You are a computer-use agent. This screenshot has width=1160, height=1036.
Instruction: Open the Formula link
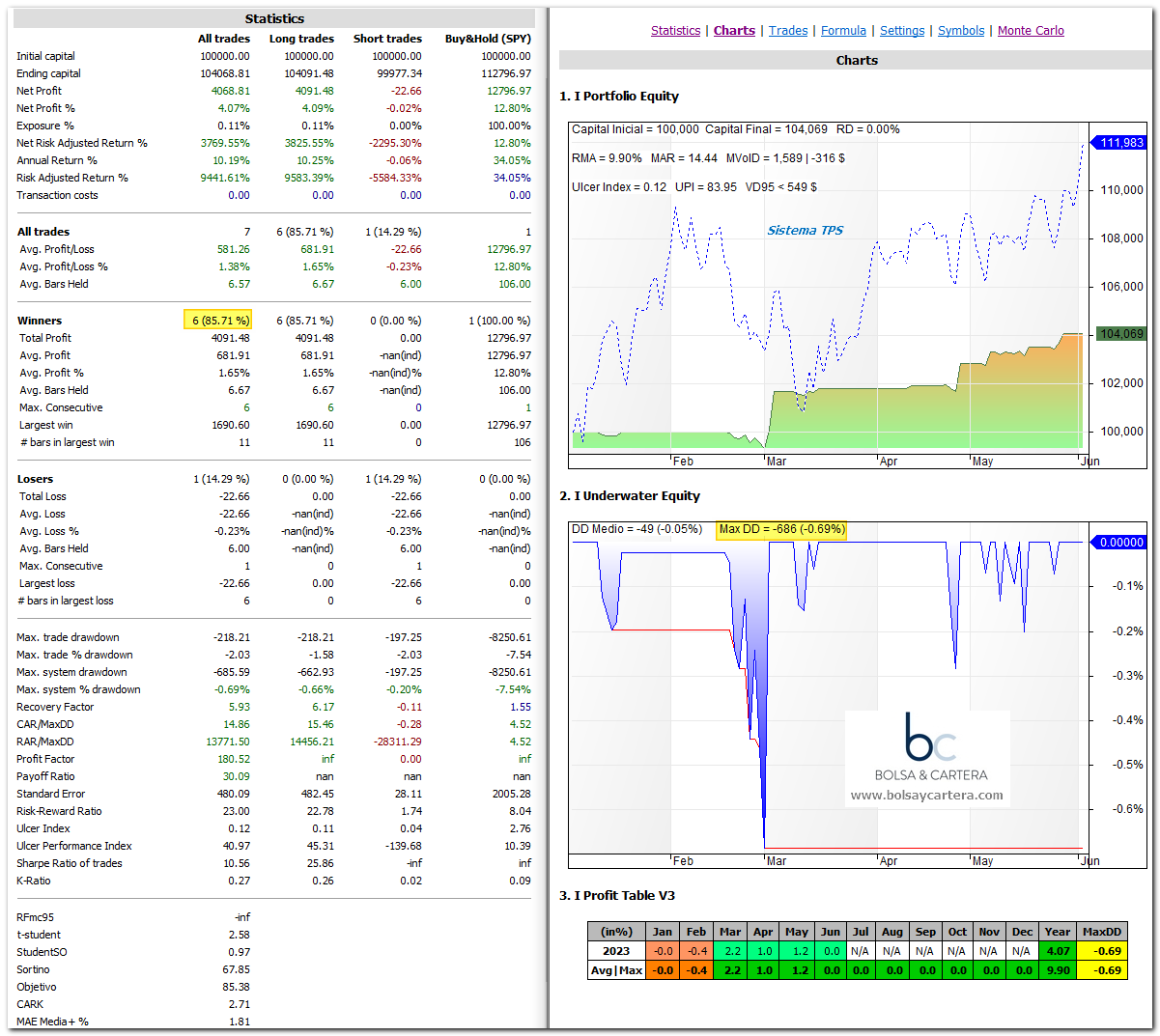[843, 31]
